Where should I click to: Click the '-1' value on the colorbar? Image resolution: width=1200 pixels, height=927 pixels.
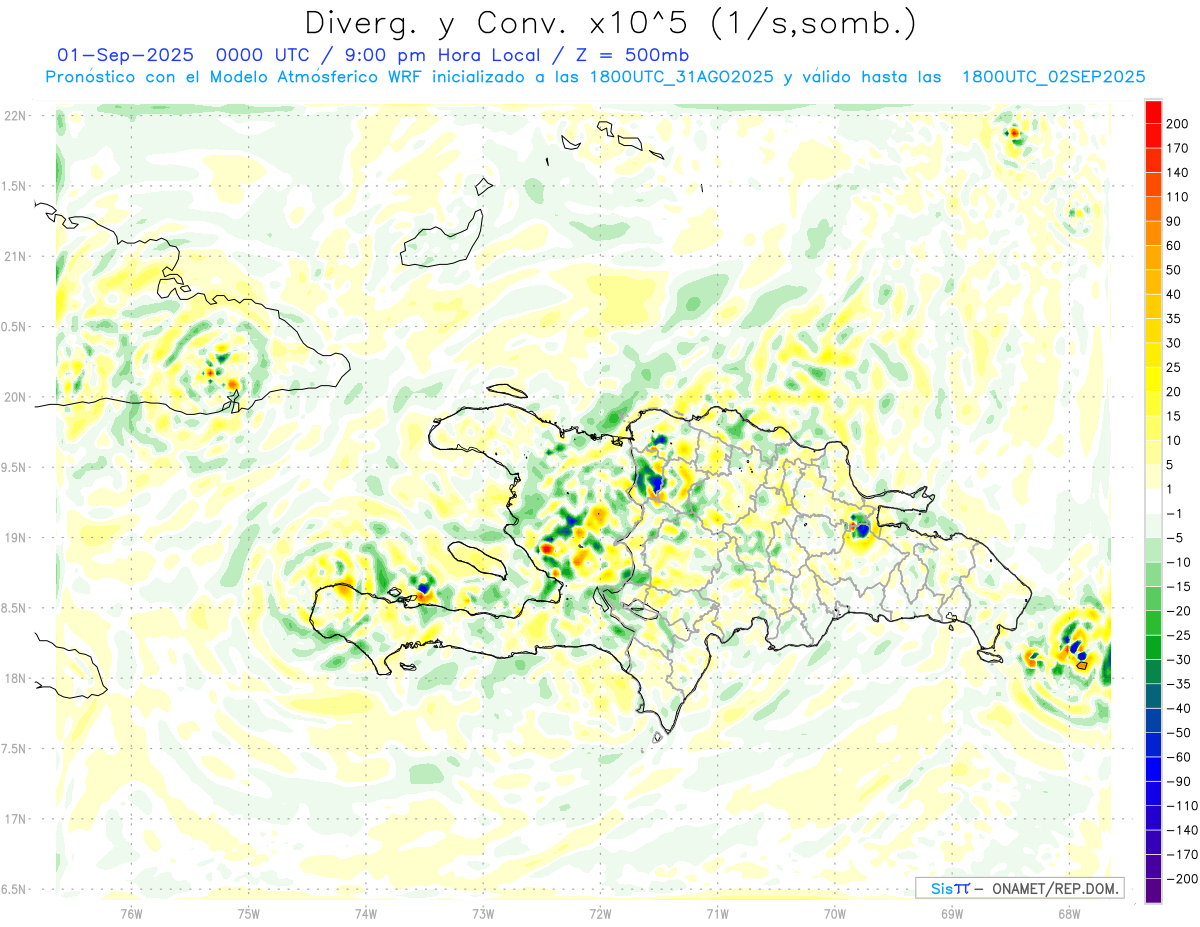[x=1176, y=513]
